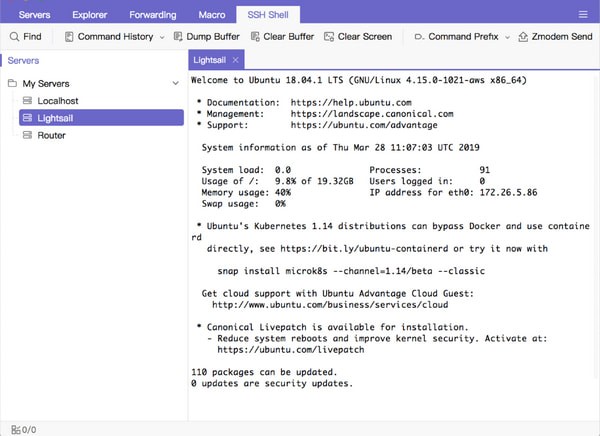
Task: Click the Welcome to Ubuntu 18.04.1 line
Action: click(359, 80)
